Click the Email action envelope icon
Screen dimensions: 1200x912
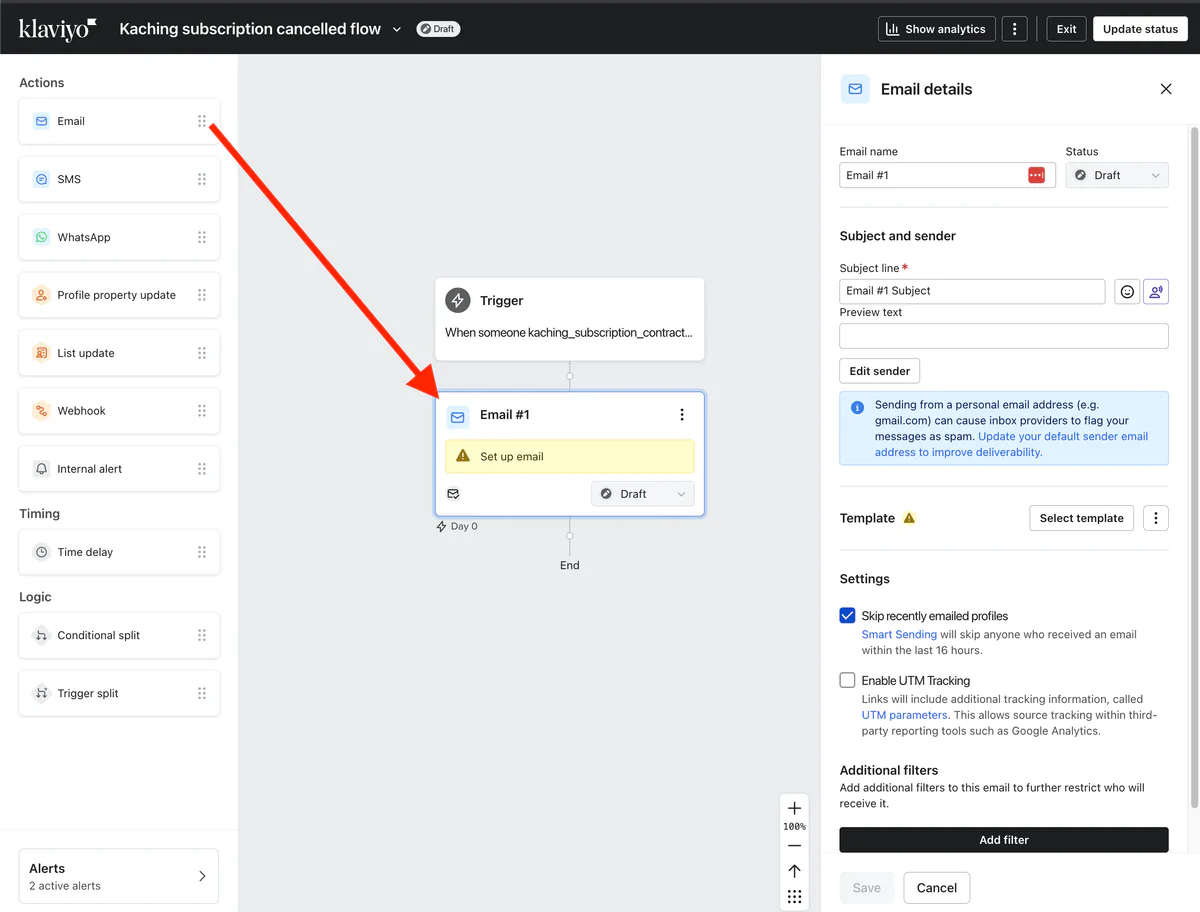click(41, 121)
